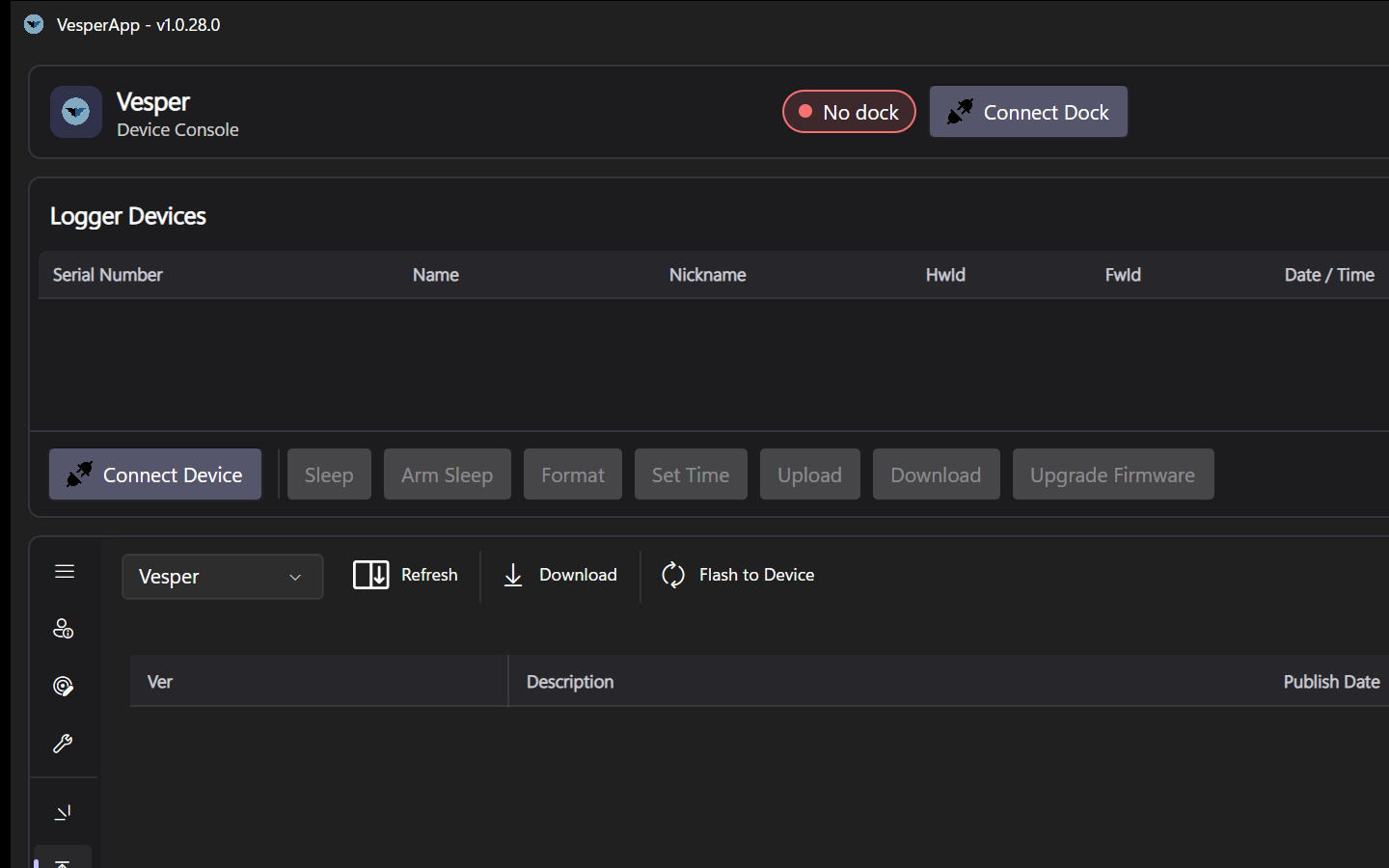Click the Set Time button
Screen dimensions: 1389x868
coord(691,475)
